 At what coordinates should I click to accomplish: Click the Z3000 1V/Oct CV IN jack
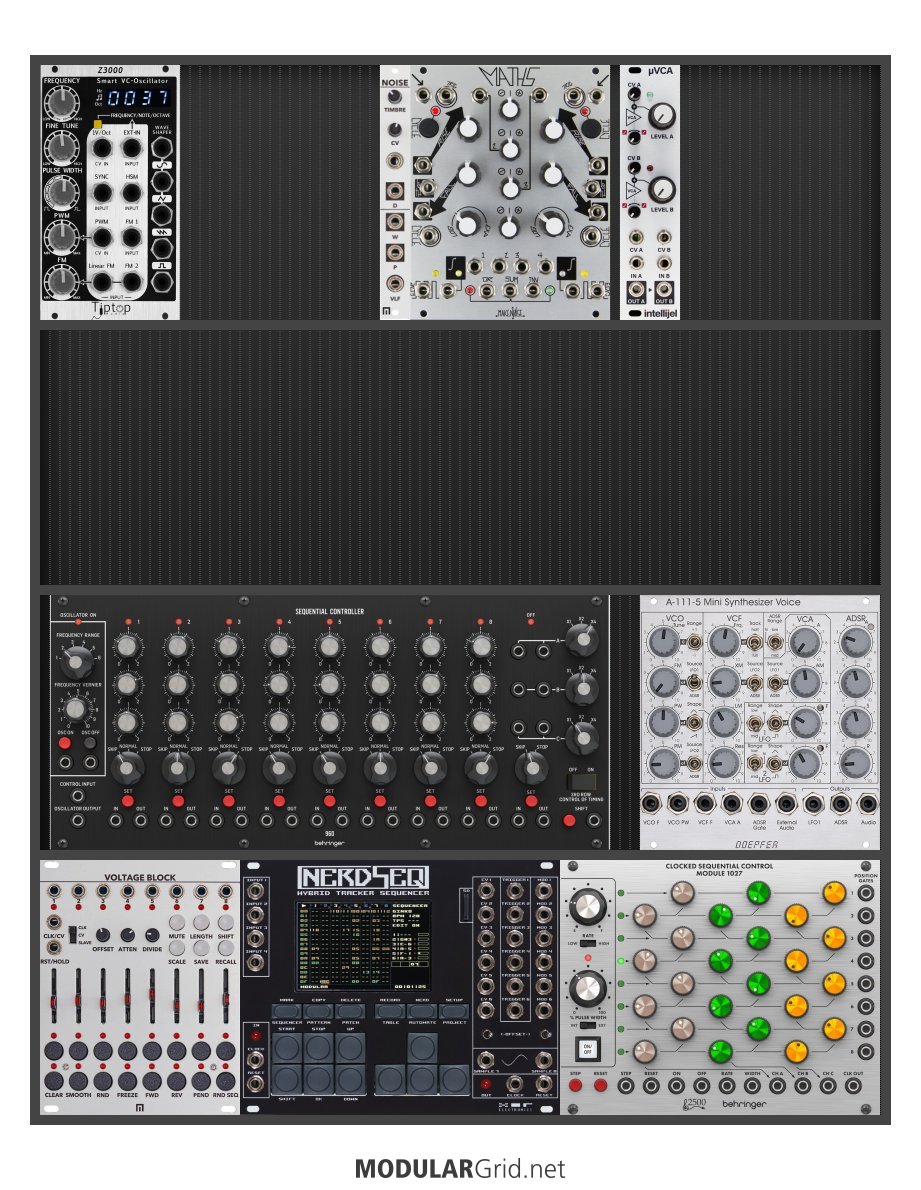tap(102, 149)
